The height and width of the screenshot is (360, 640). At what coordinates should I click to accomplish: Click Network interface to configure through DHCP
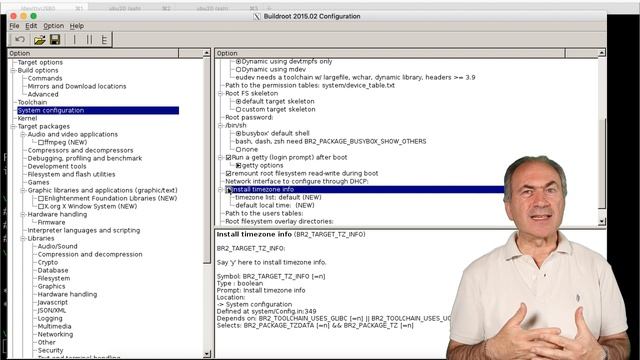click(297, 182)
